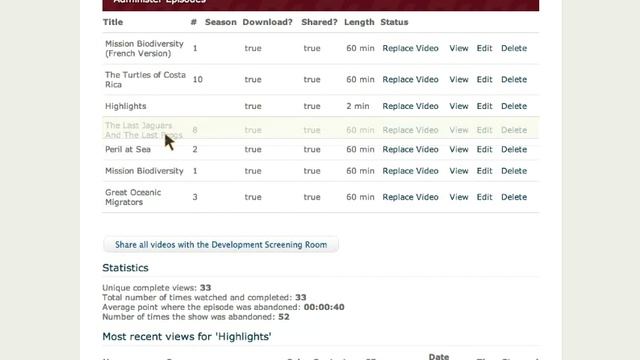Screen dimensions: 640x360
Task: View The Turtles of Costa Rica
Action: pos(459,80)
